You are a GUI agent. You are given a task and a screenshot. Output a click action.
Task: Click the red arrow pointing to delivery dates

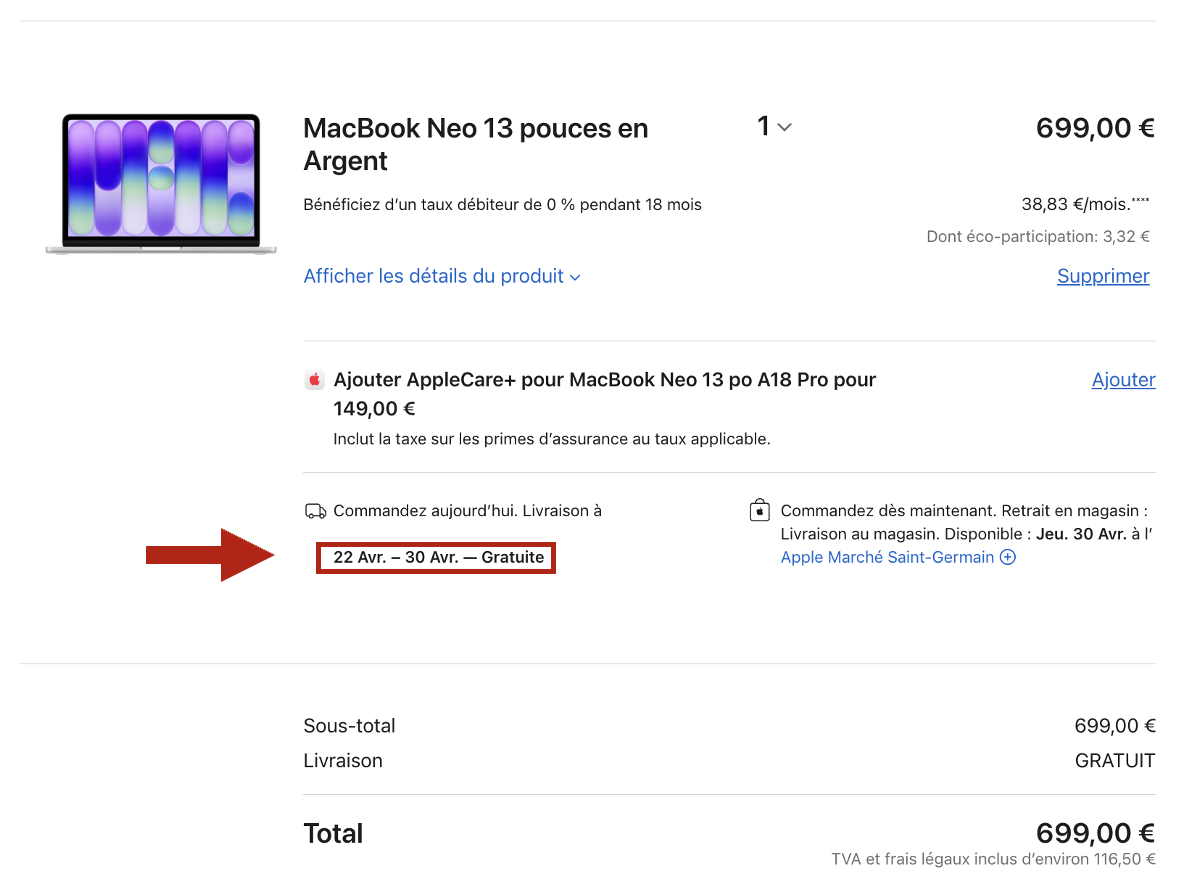click(210, 555)
